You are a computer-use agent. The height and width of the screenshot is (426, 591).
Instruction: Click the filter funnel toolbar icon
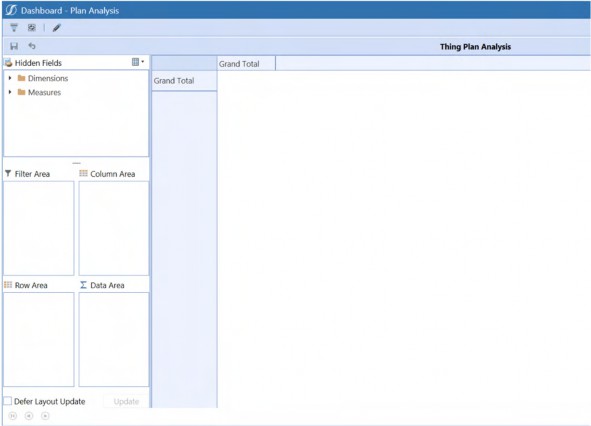pos(14,28)
